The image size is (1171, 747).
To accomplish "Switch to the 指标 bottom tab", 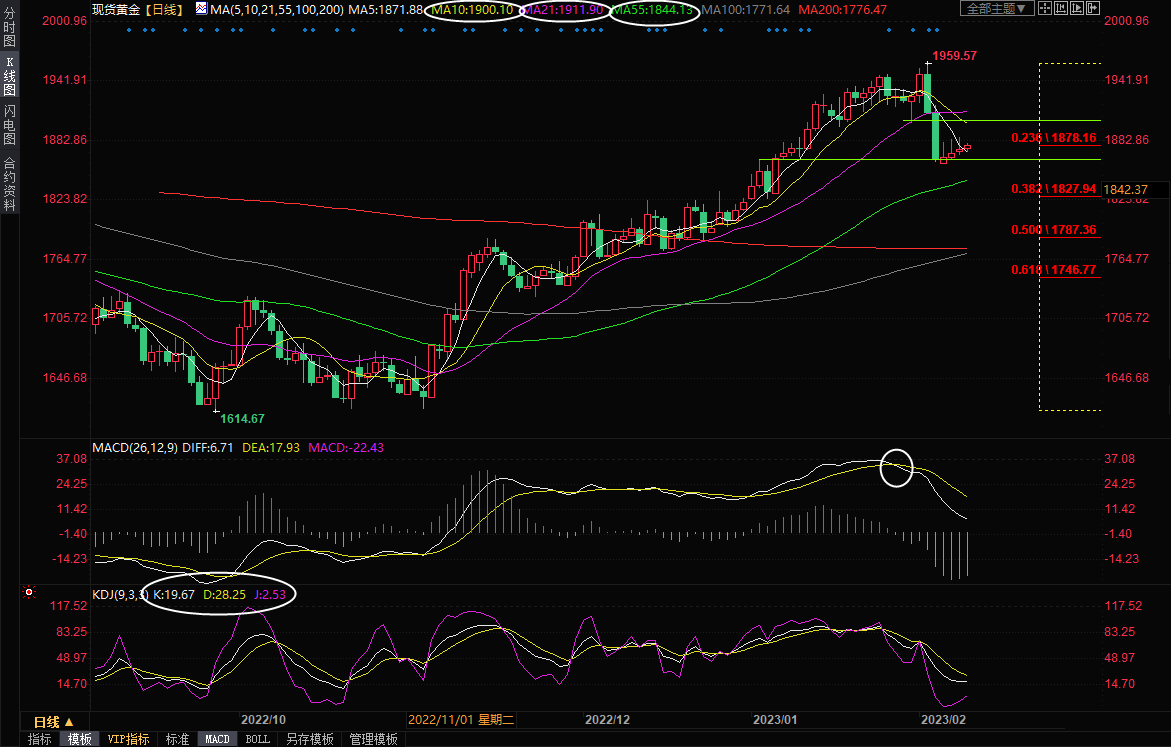I will click(x=40, y=739).
